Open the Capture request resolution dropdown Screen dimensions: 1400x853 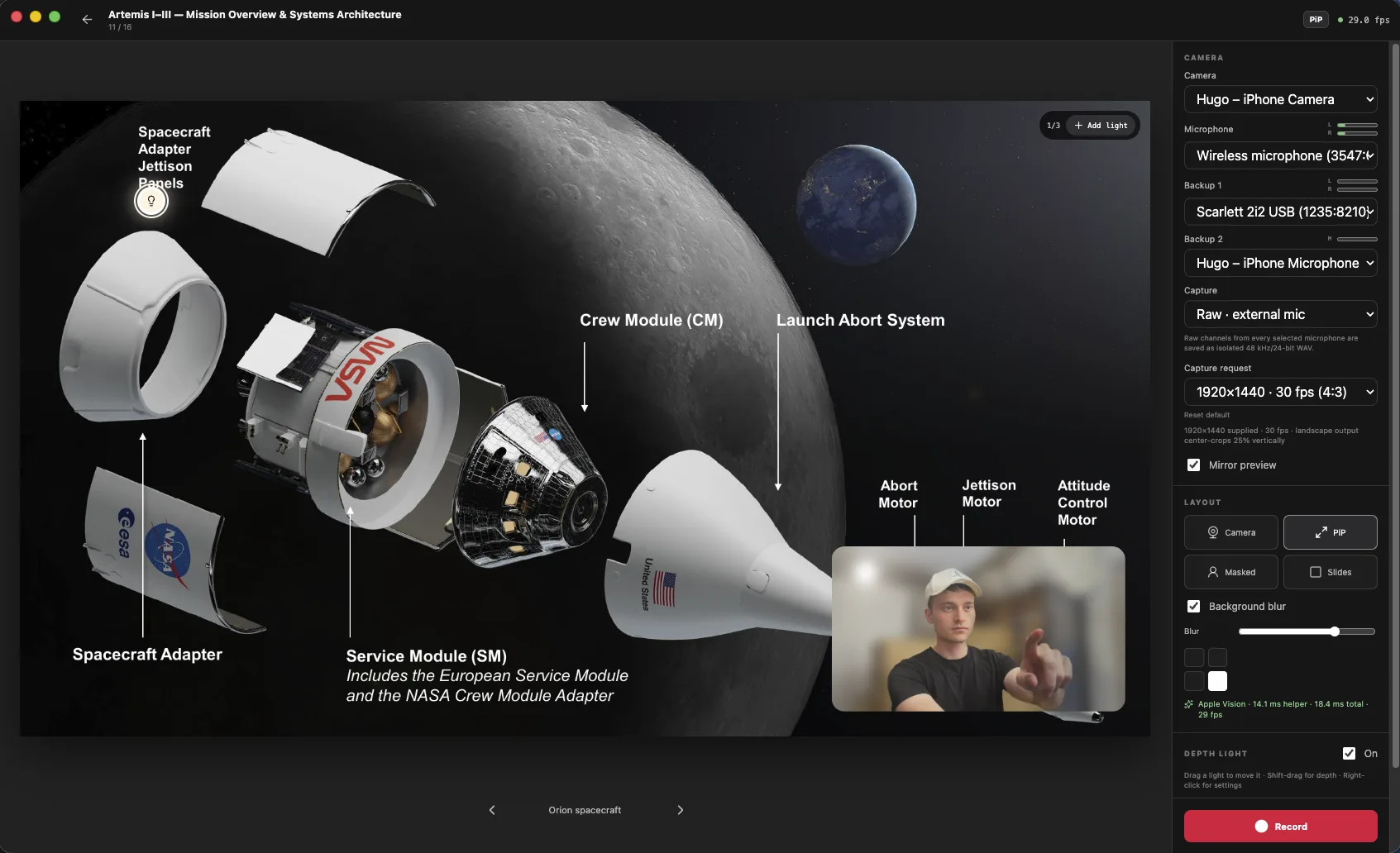point(1281,392)
